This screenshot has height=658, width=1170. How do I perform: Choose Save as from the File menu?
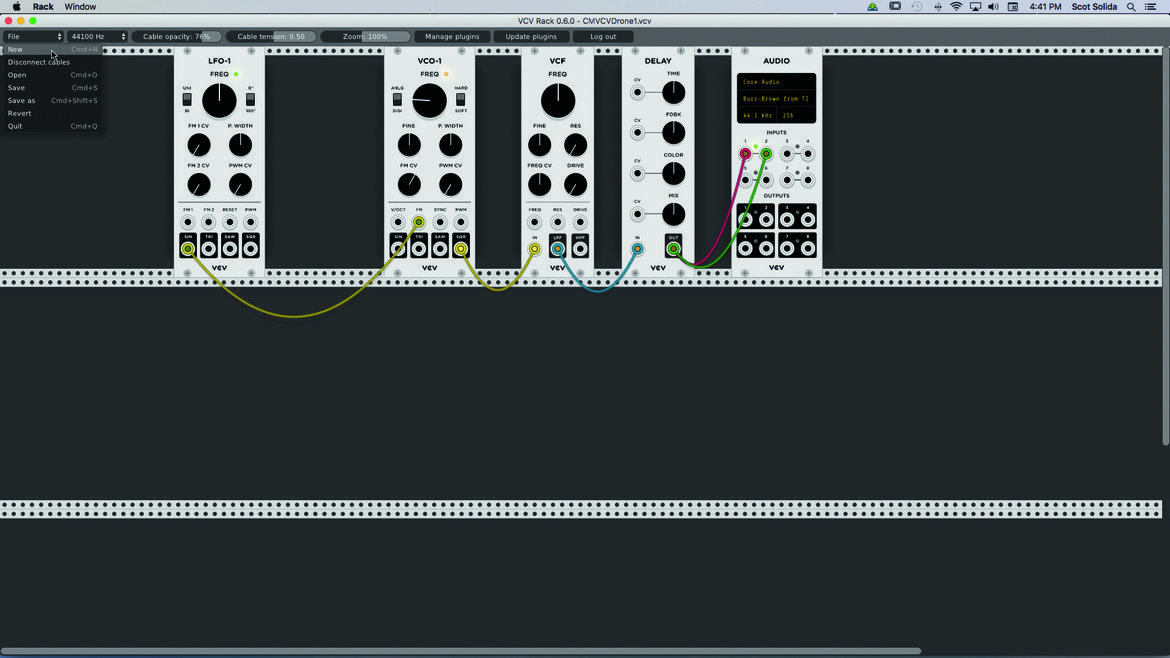[x=52, y=100]
